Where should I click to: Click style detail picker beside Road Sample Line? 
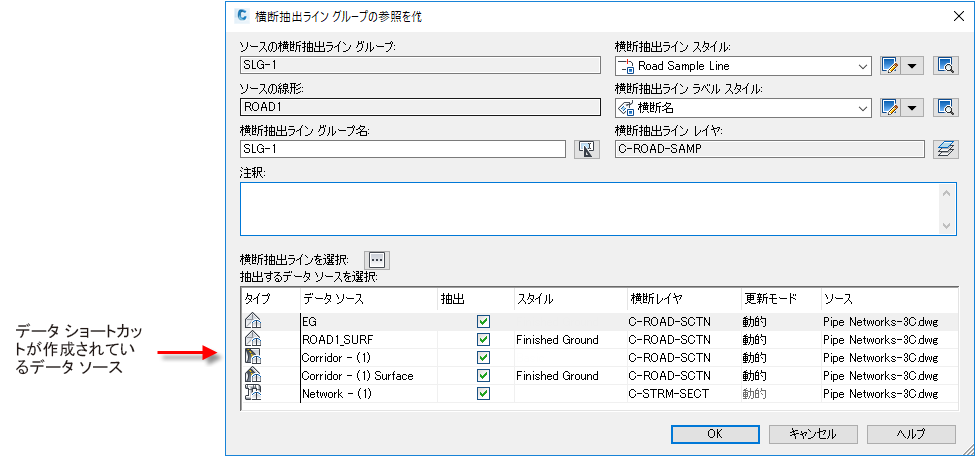[x=946, y=67]
